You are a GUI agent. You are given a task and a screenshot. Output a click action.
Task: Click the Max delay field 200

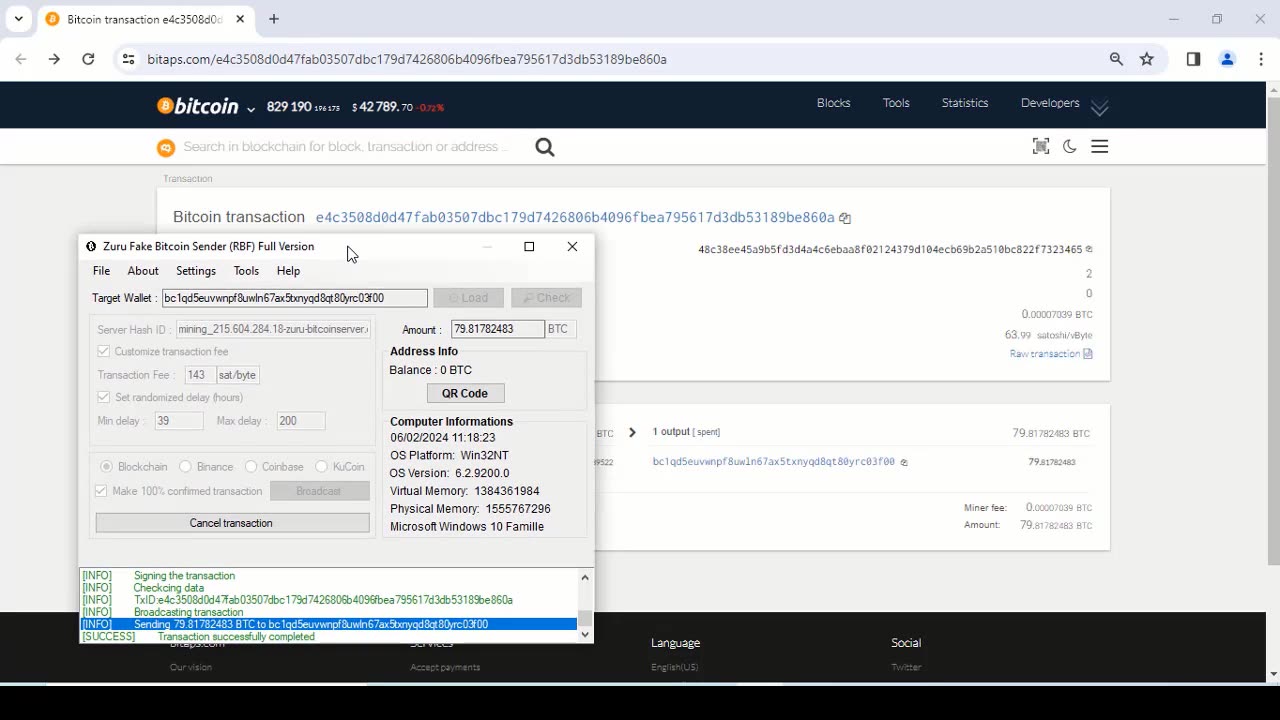point(301,421)
